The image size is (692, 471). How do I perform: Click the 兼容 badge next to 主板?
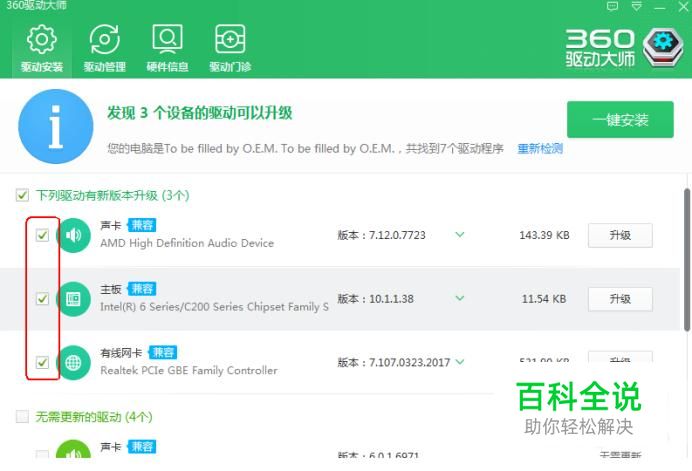[142, 289]
